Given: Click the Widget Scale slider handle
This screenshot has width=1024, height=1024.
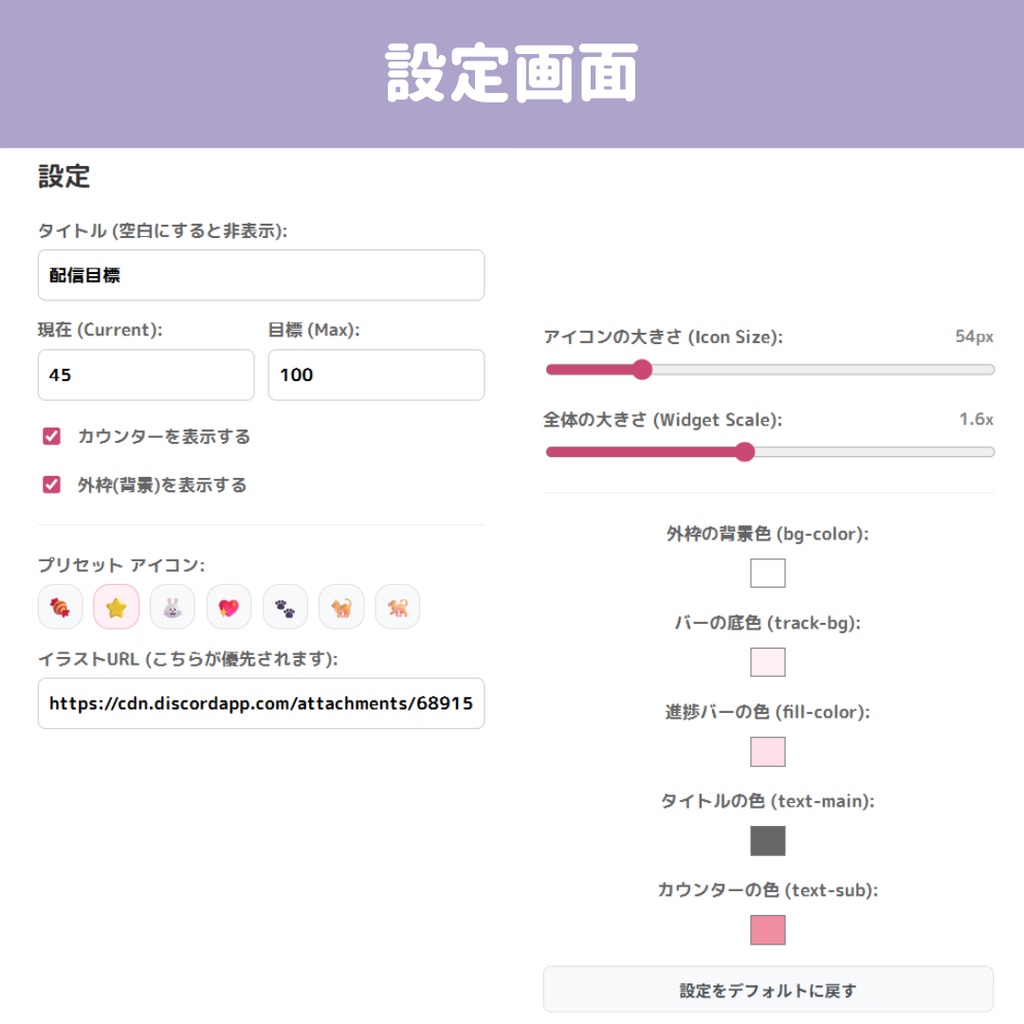Looking at the screenshot, I should point(744,452).
